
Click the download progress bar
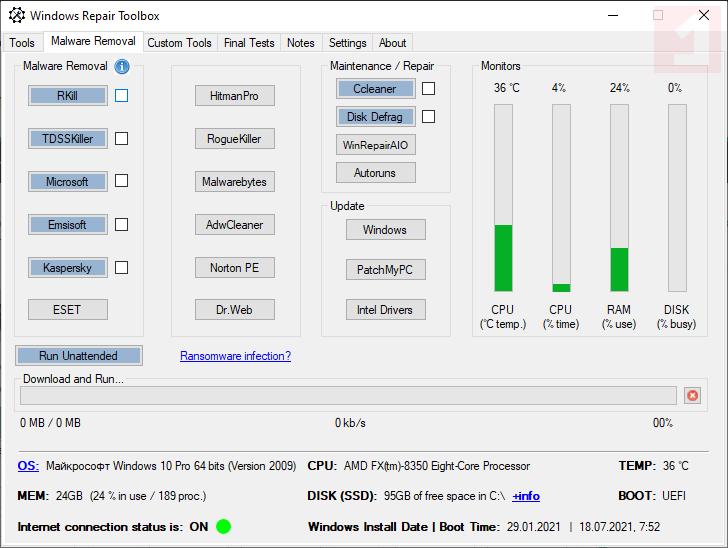[348, 395]
